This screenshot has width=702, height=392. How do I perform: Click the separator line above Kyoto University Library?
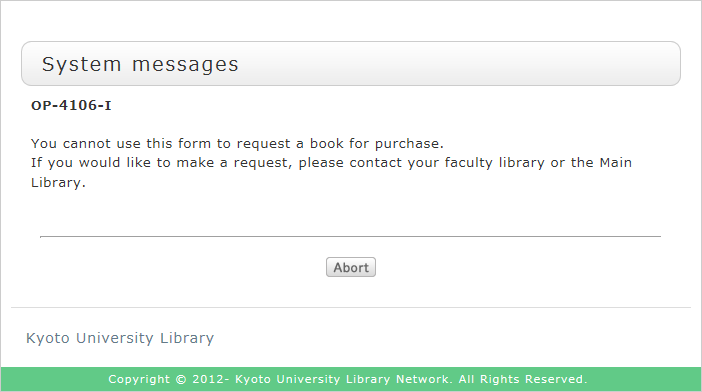351,307
